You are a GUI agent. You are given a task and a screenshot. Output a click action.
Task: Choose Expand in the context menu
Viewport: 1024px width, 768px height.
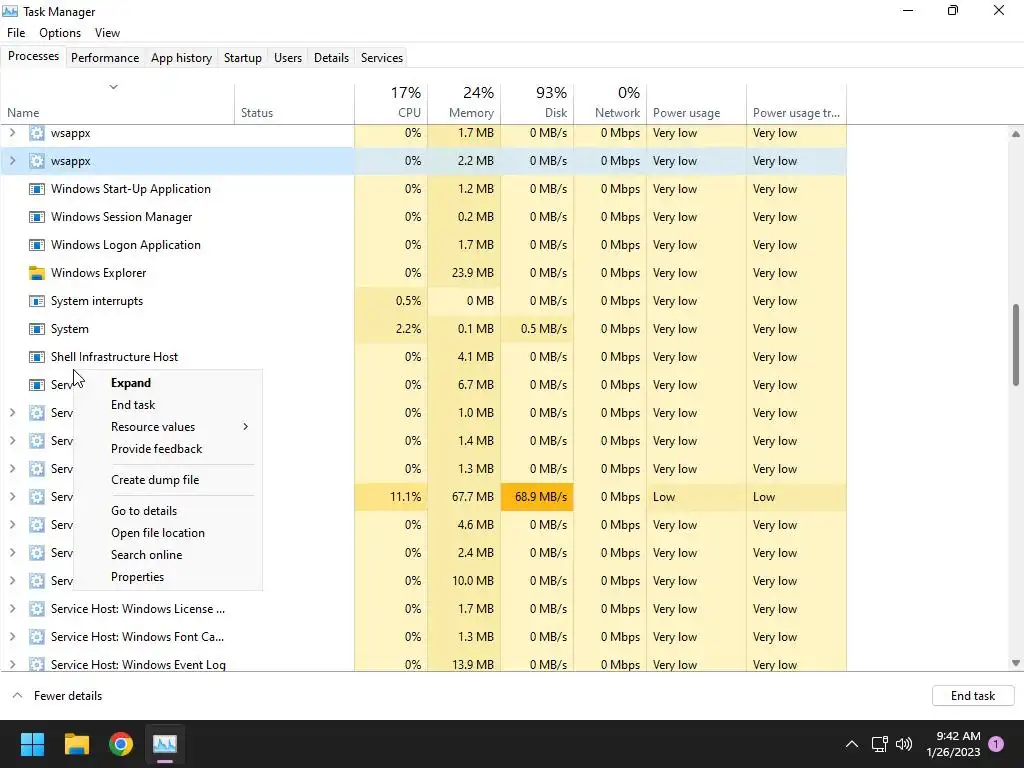[x=168, y=383]
